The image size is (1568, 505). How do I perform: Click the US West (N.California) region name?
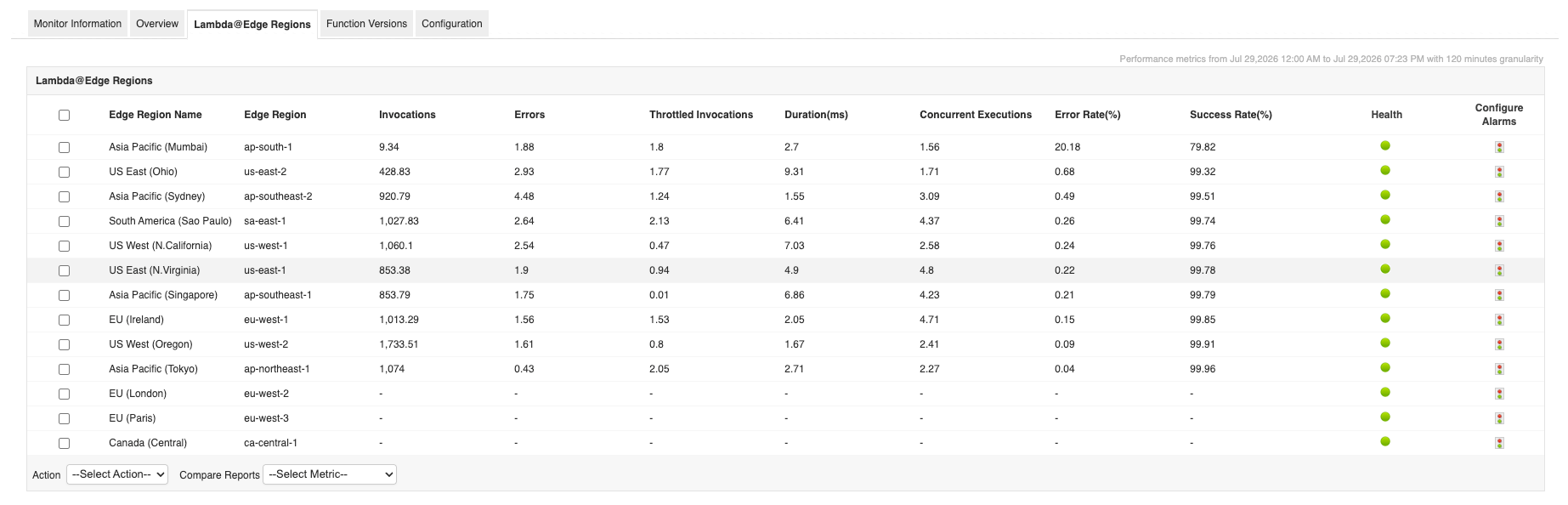(161, 246)
